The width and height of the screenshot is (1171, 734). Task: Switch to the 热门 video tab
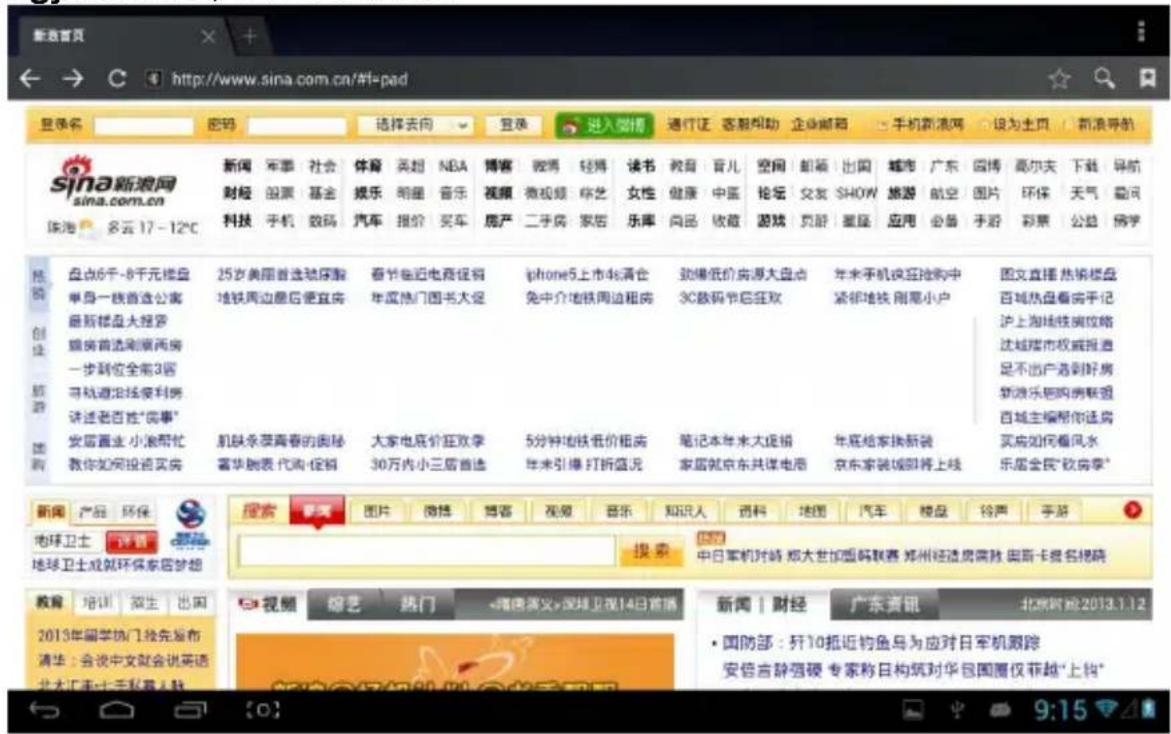click(418, 604)
